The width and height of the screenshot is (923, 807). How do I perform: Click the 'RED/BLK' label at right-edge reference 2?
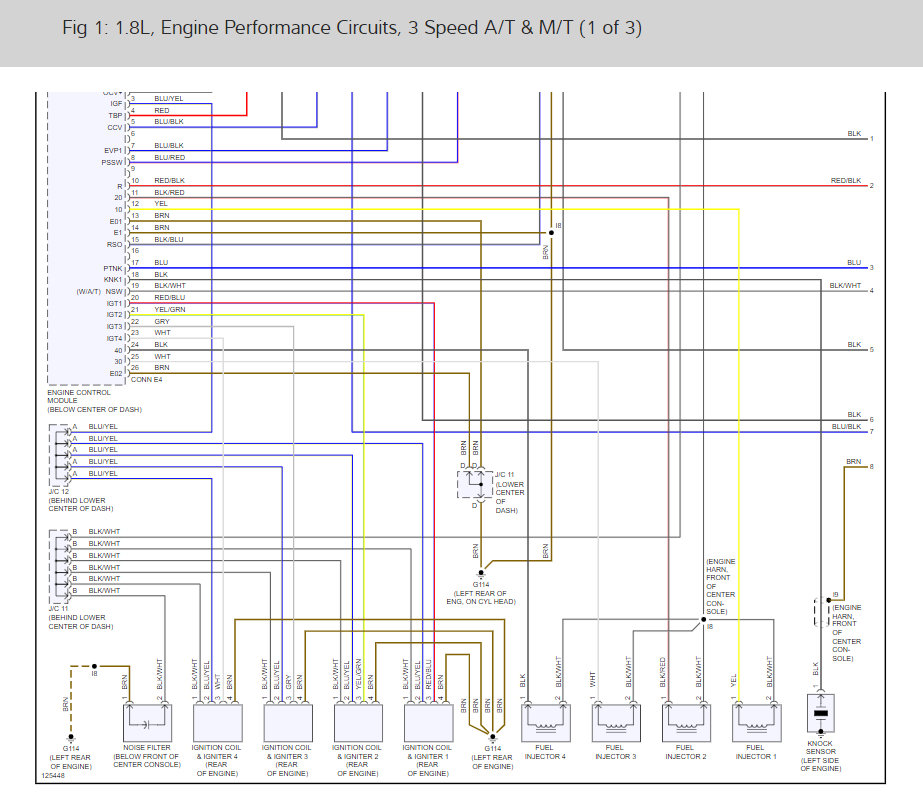click(846, 181)
